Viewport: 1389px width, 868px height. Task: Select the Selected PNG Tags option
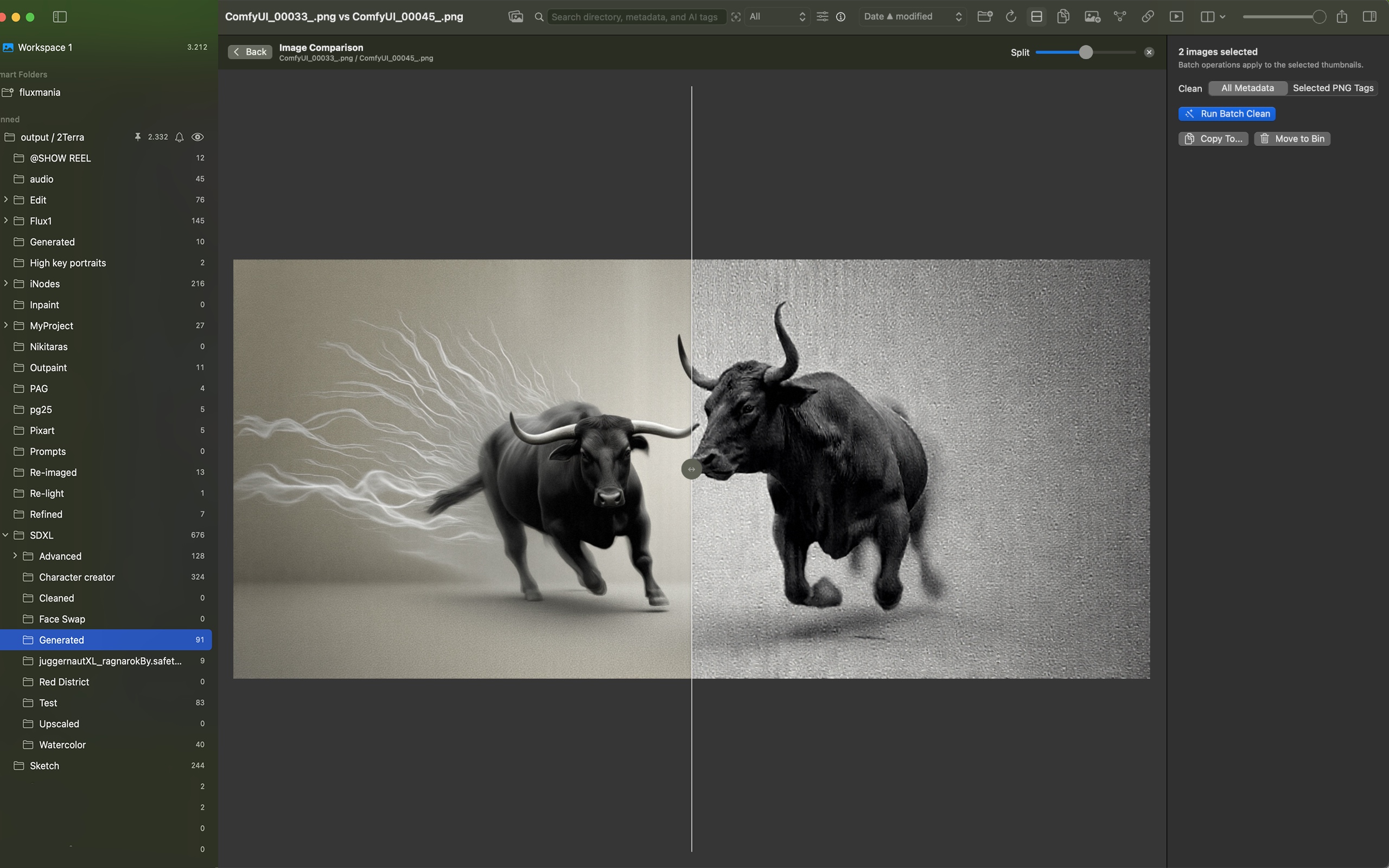coord(1333,88)
